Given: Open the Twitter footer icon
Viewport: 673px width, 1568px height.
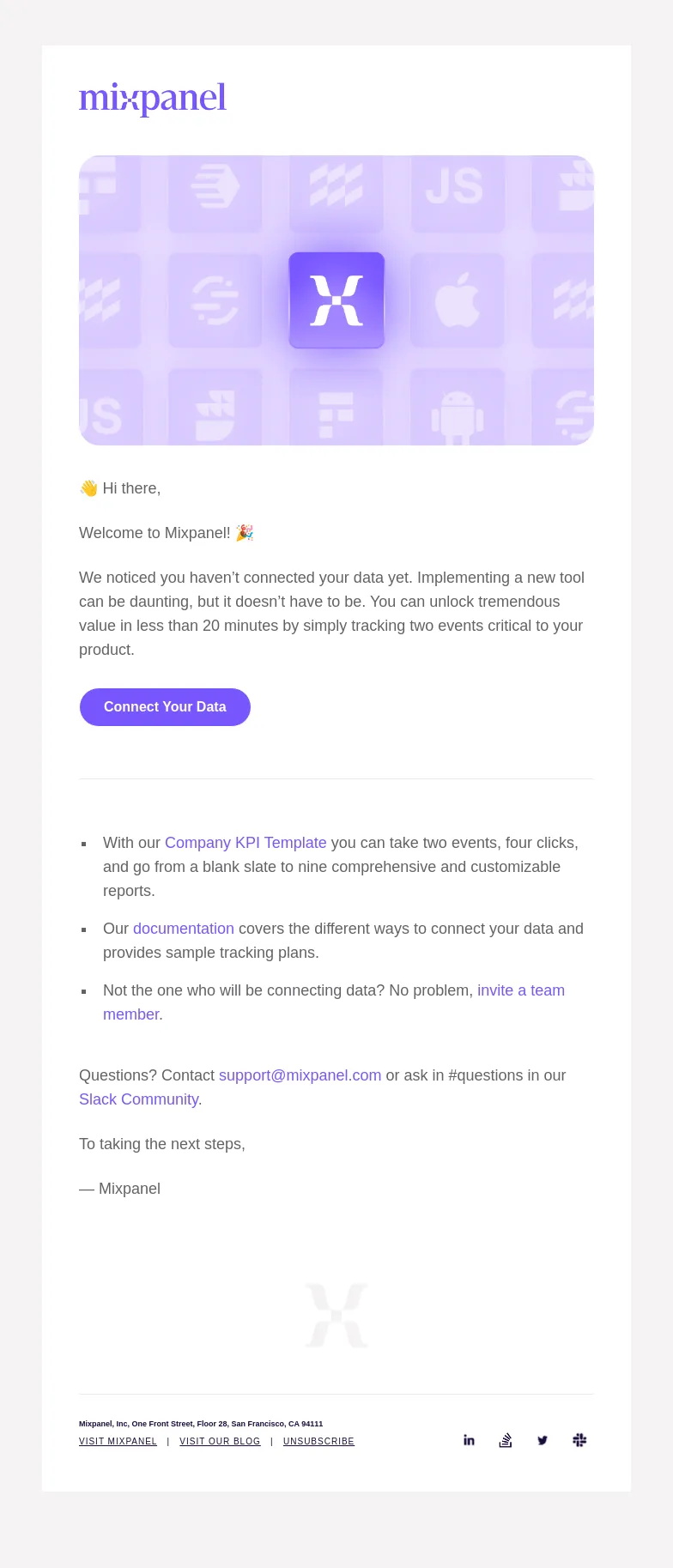Looking at the screenshot, I should 543,1440.
